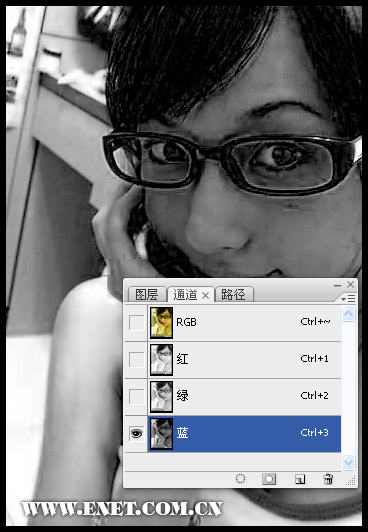Viewport: 368px width, 532px height.
Task: Toggle visibility of the 红 channel
Action: click(137, 359)
